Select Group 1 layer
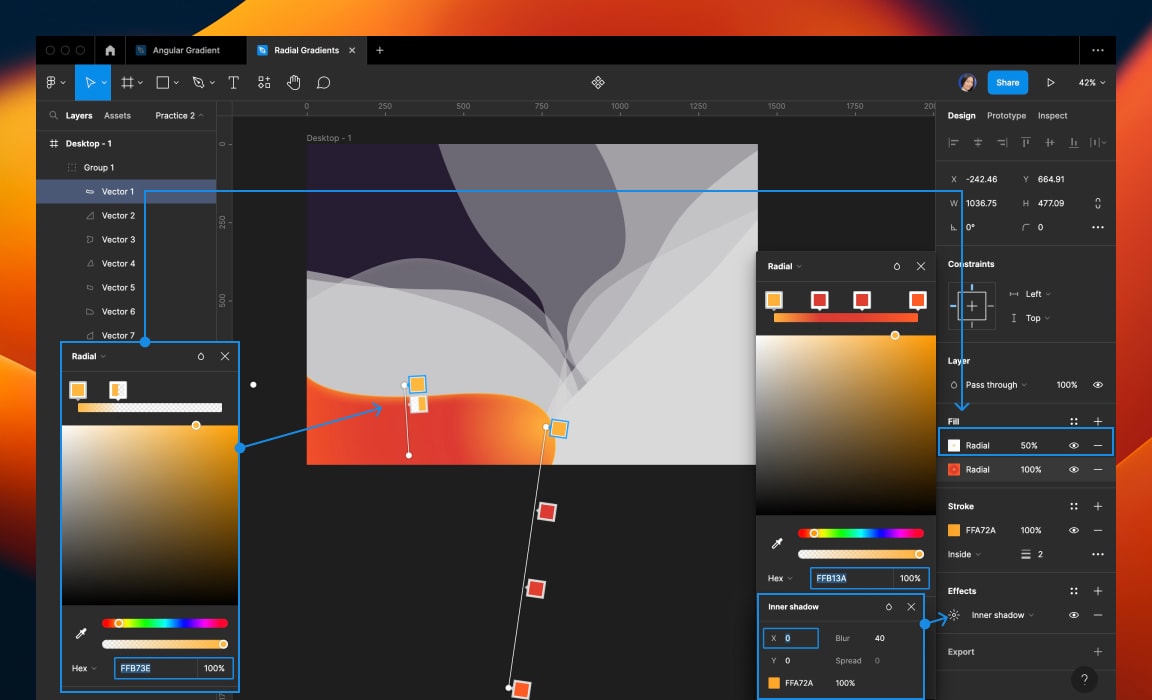This screenshot has width=1152, height=700. pyautogui.click(x=126, y=167)
